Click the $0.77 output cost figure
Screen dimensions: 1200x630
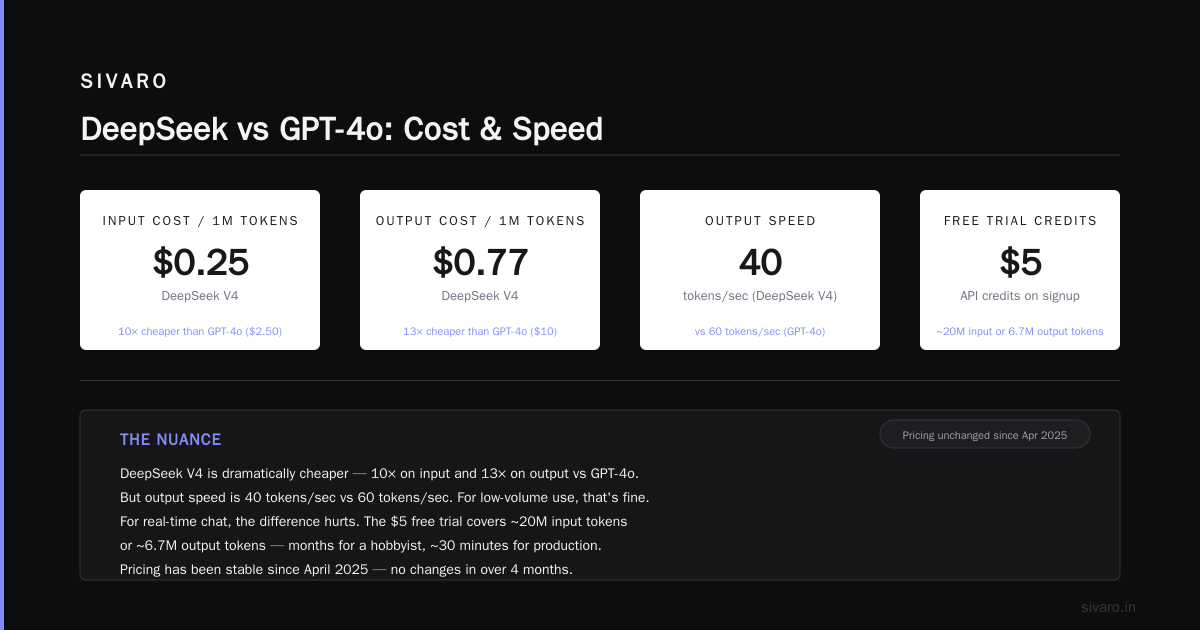(x=480, y=262)
